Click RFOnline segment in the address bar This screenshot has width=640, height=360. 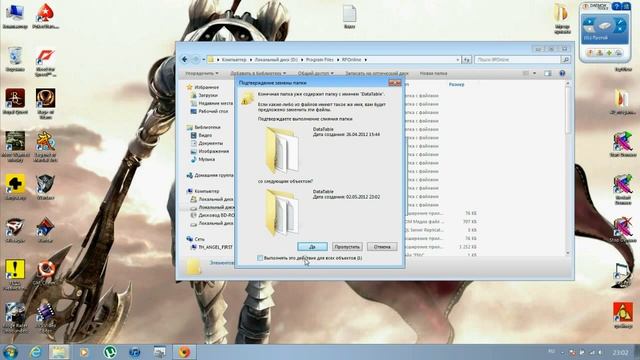tap(351, 60)
